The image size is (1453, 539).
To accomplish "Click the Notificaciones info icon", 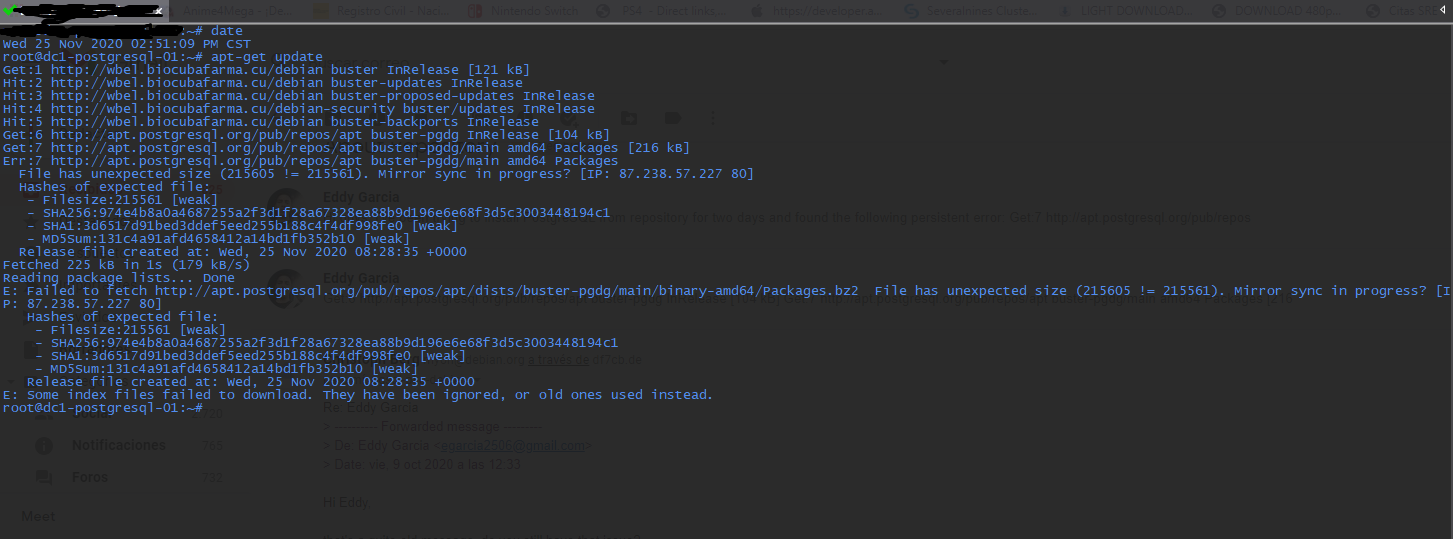I will coord(43,445).
